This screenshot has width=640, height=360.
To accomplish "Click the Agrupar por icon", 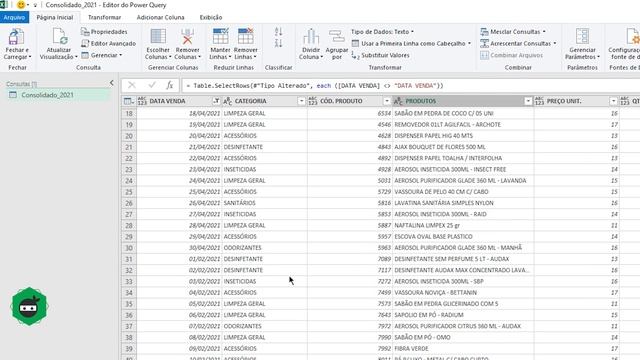I will click(337, 37).
